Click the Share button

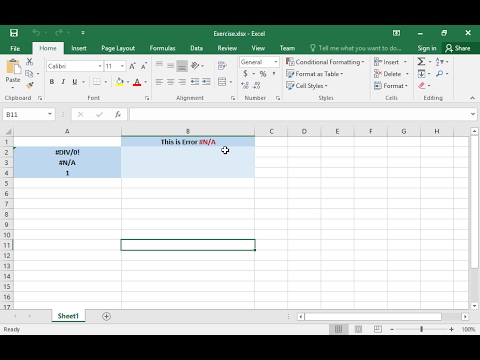tap(458, 48)
